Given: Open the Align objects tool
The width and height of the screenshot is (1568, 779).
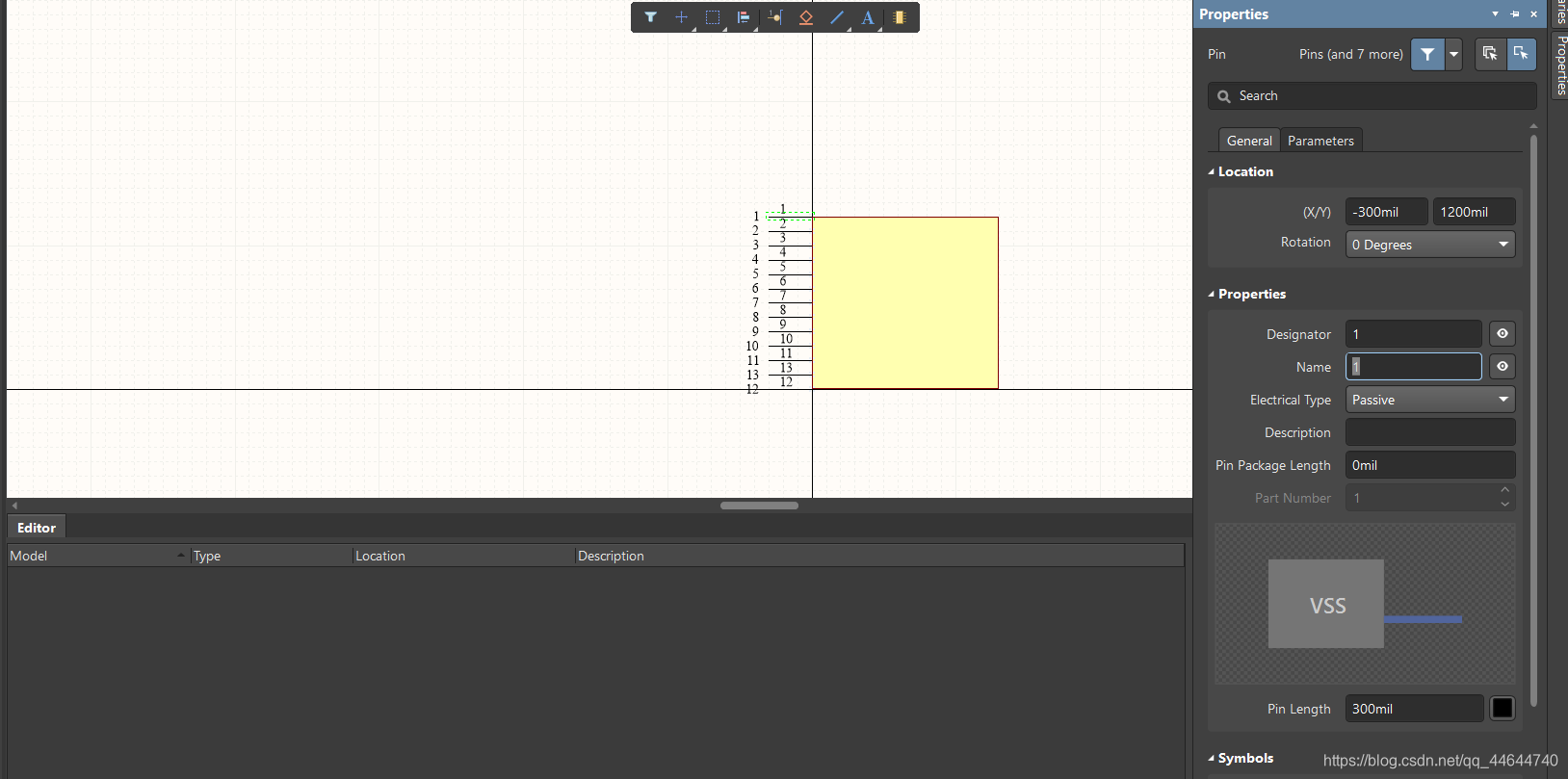Looking at the screenshot, I should tap(744, 17).
